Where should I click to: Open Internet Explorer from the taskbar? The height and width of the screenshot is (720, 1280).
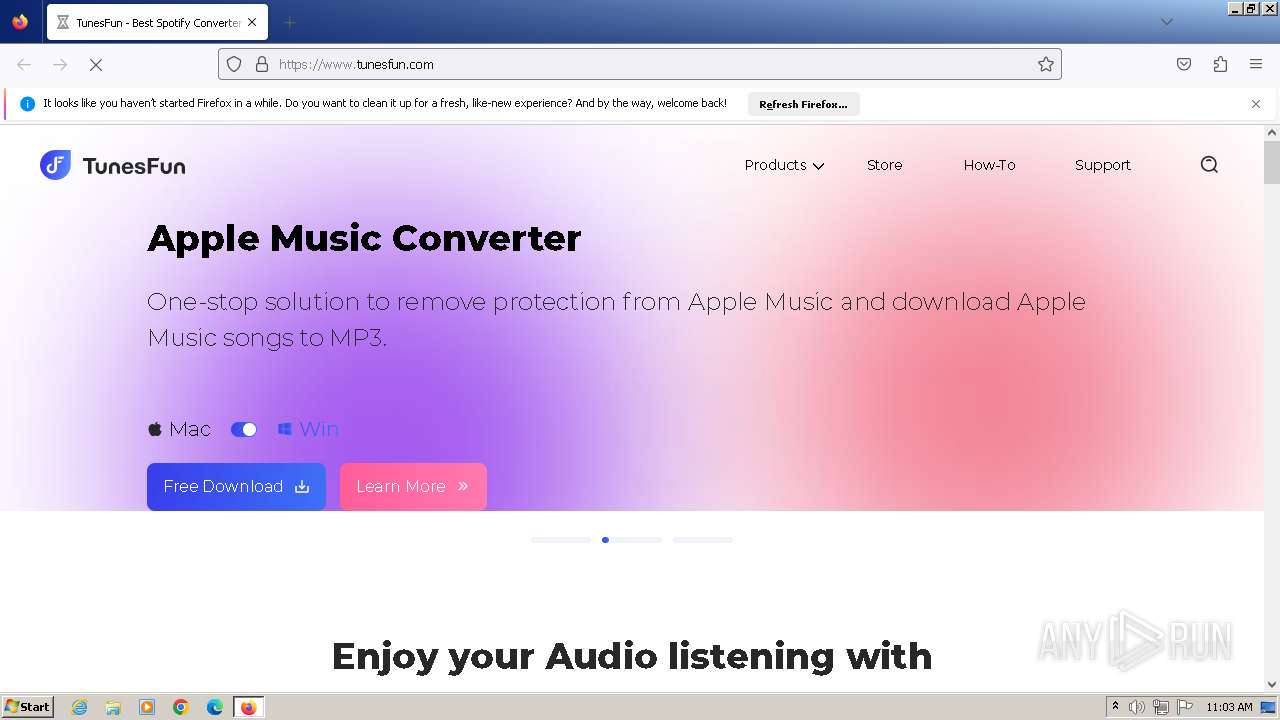click(80, 707)
